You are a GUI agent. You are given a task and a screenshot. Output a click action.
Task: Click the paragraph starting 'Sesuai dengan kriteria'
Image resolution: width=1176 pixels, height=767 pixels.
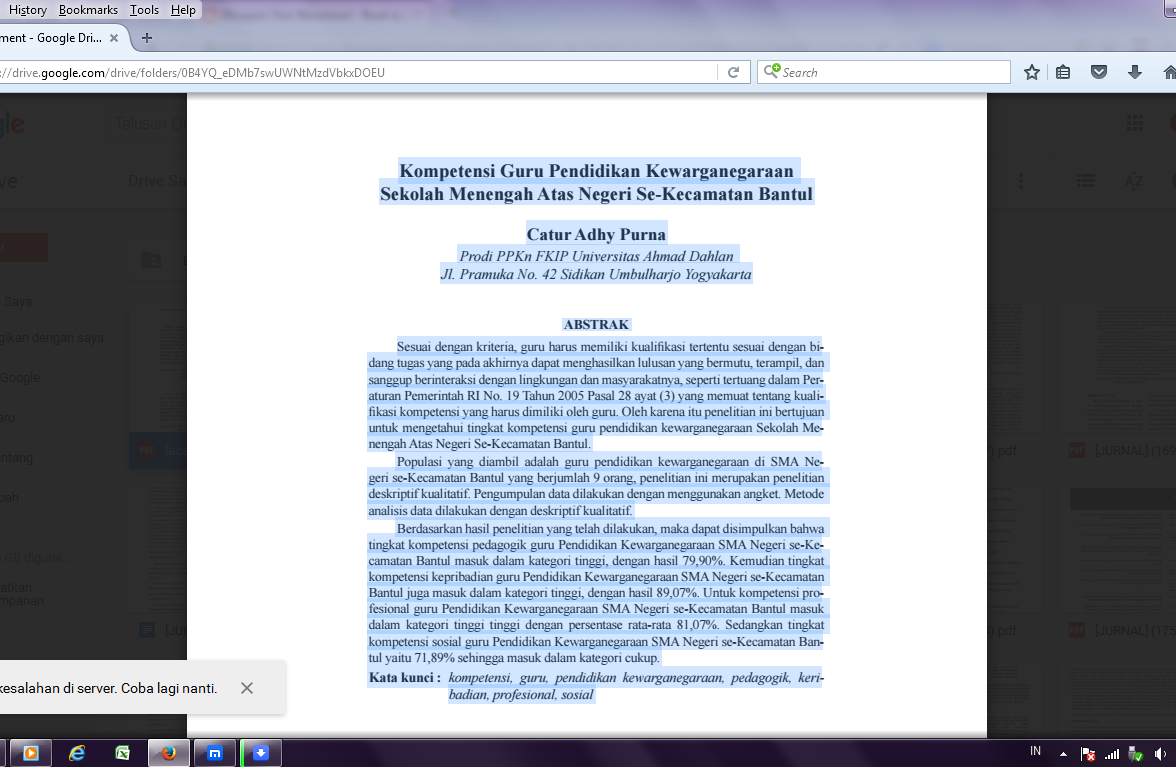pos(596,395)
